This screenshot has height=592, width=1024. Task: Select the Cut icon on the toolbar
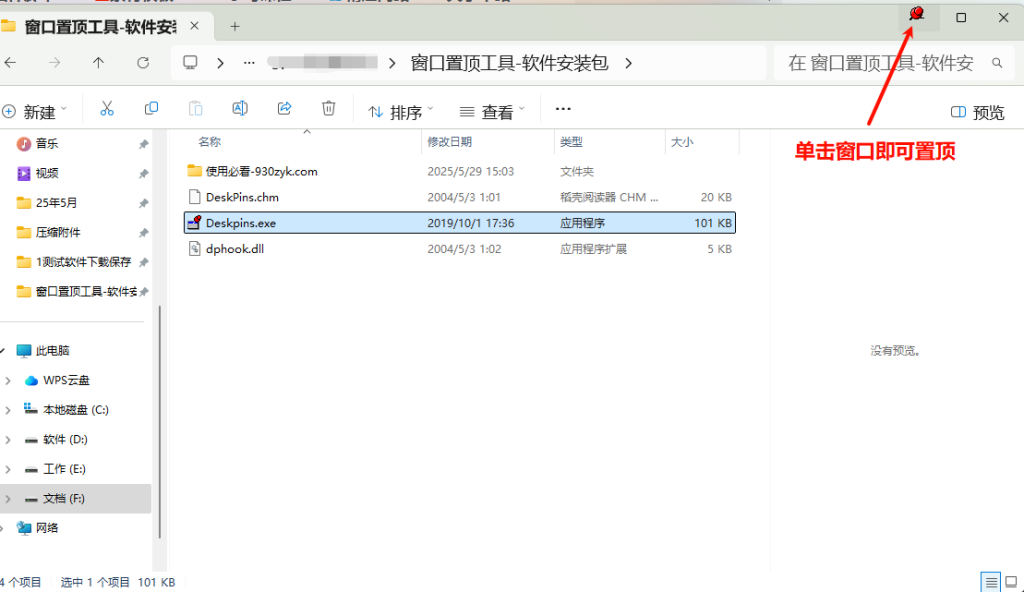[x=107, y=108]
